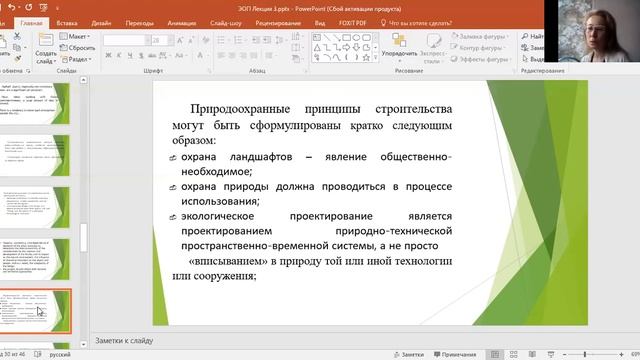This screenshot has width=640, height=360.
Task: Switch to Slide Sorter view icon
Action: [513, 354]
